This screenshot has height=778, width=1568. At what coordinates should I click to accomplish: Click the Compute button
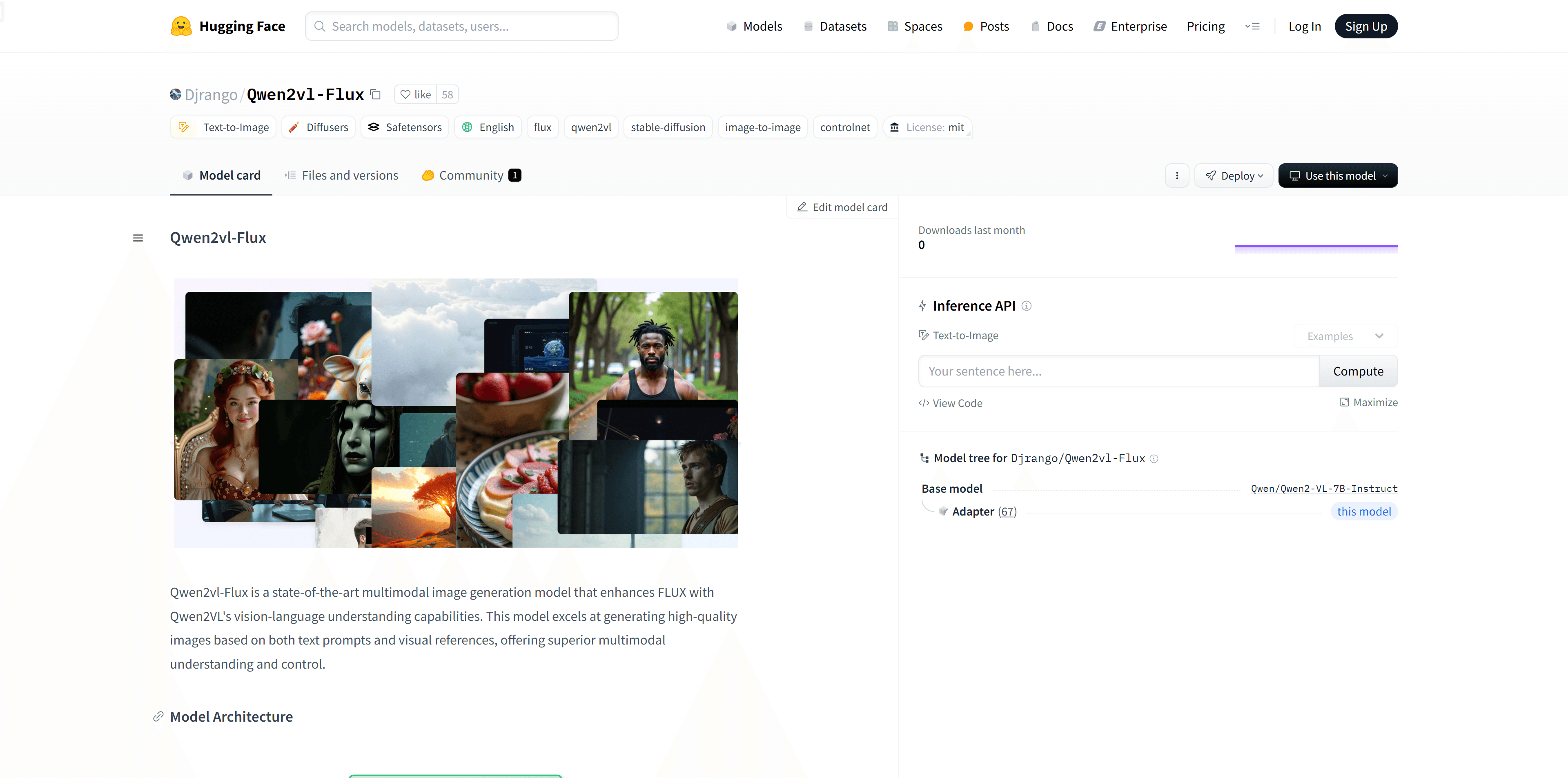coord(1357,371)
